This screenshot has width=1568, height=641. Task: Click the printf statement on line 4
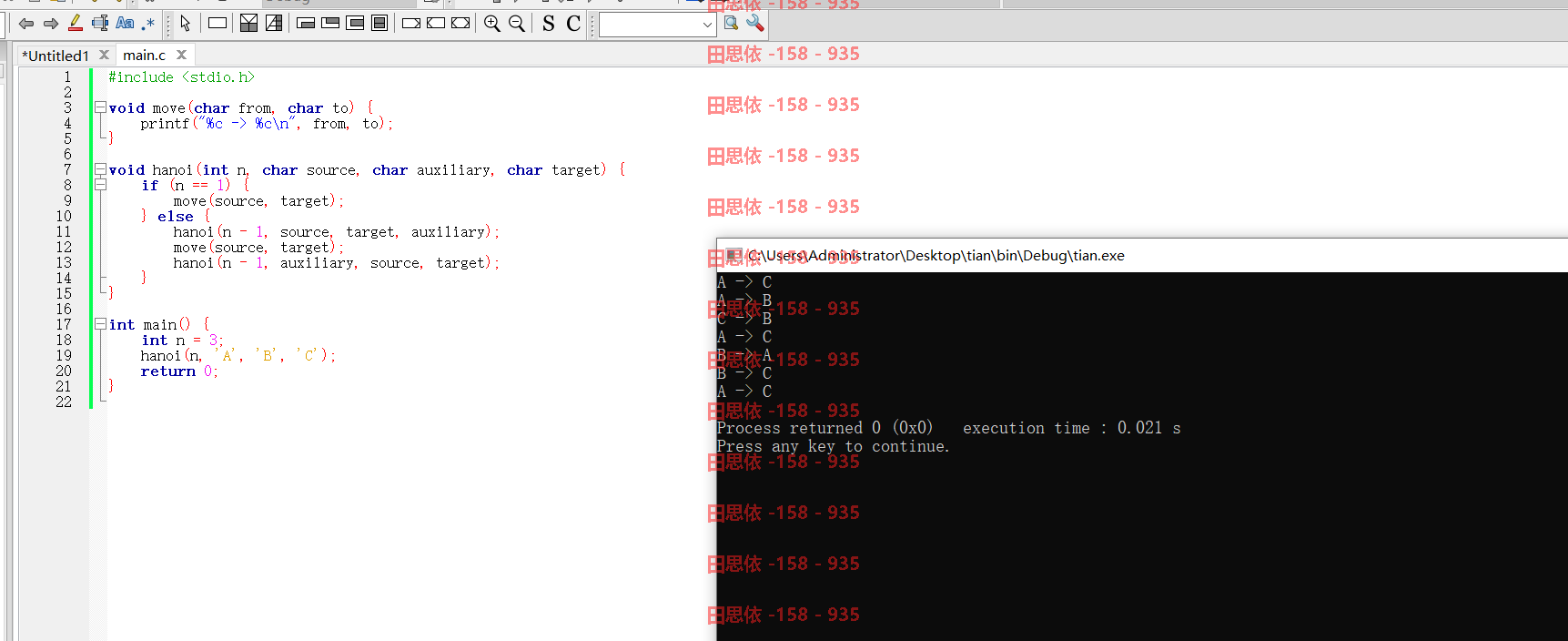[267, 124]
